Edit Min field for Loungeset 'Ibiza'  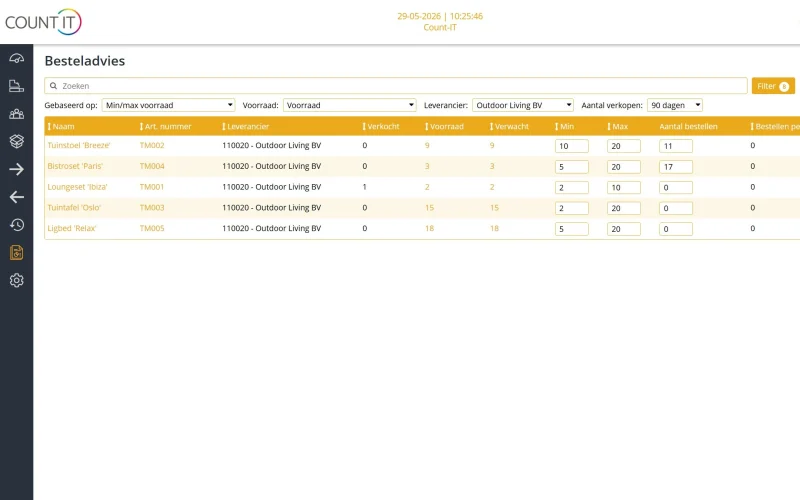[571, 188]
